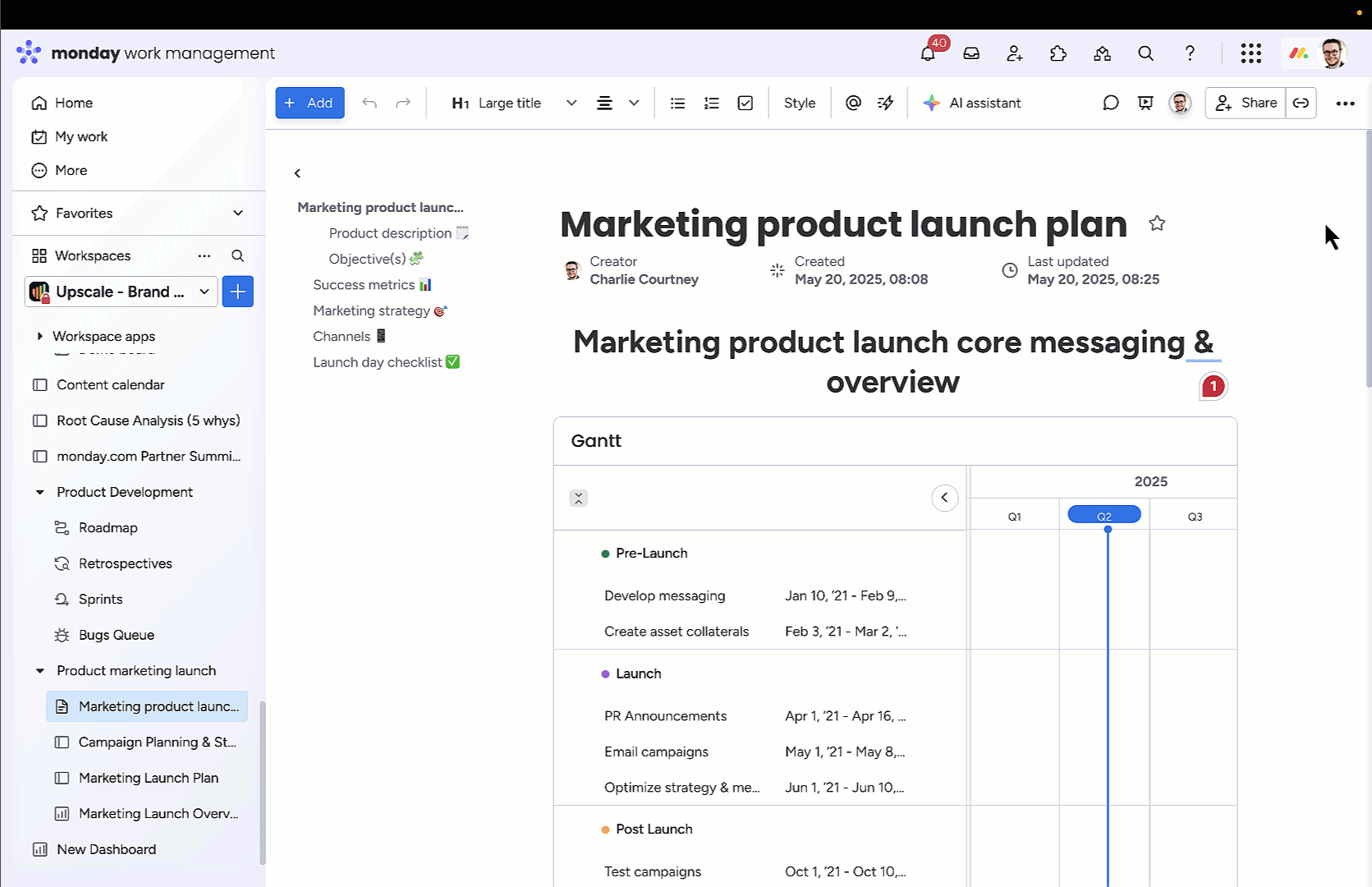
Task: Open the New Dashboard
Action: 107,849
